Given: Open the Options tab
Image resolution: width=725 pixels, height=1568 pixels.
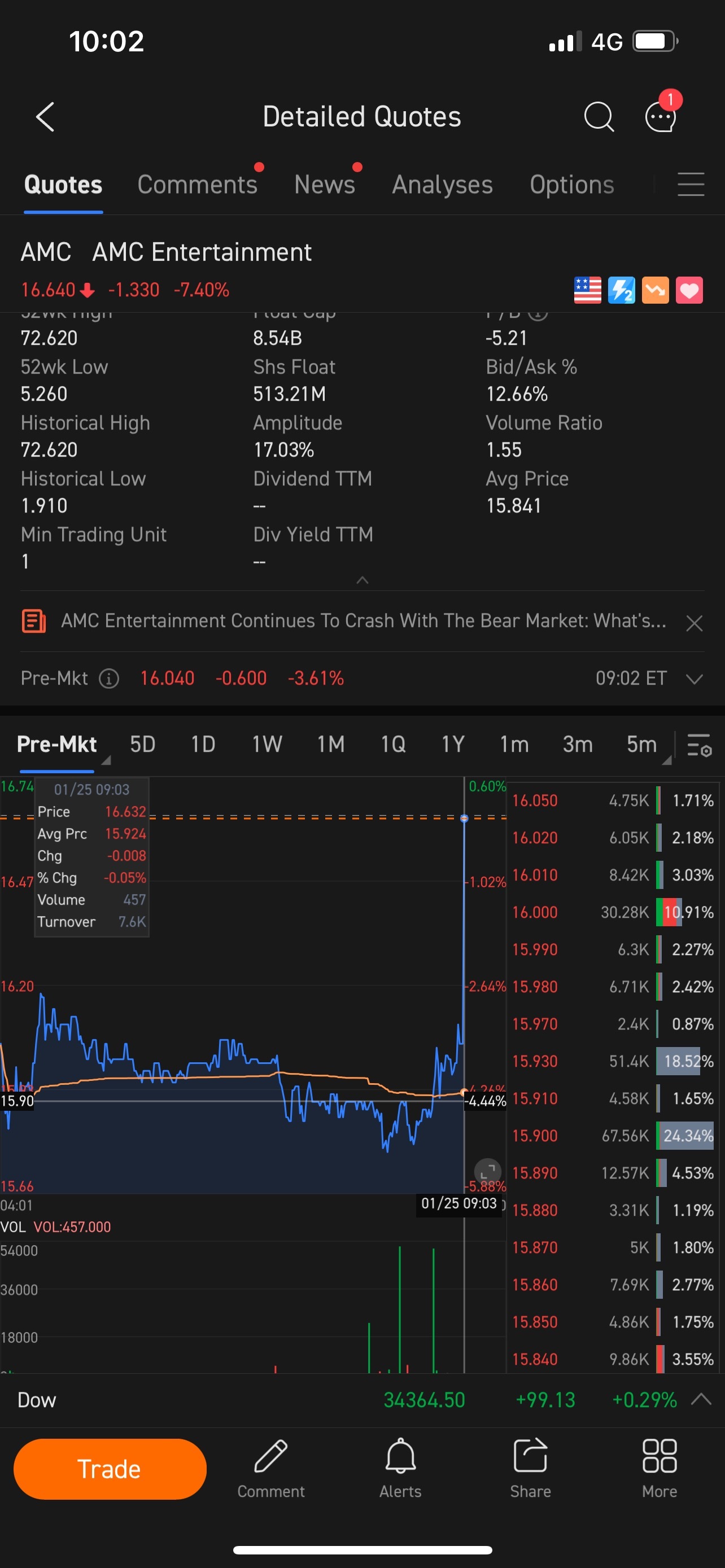Looking at the screenshot, I should (x=571, y=185).
